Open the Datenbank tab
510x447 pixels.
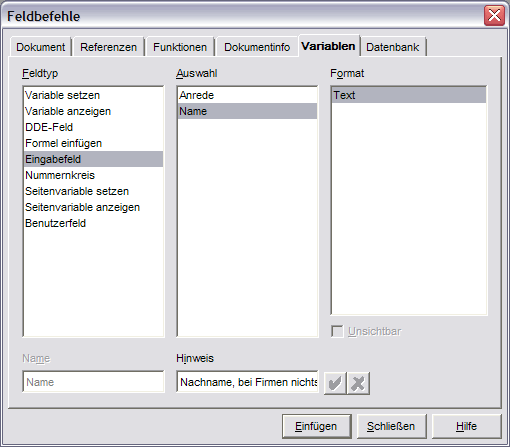(x=393, y=47)
